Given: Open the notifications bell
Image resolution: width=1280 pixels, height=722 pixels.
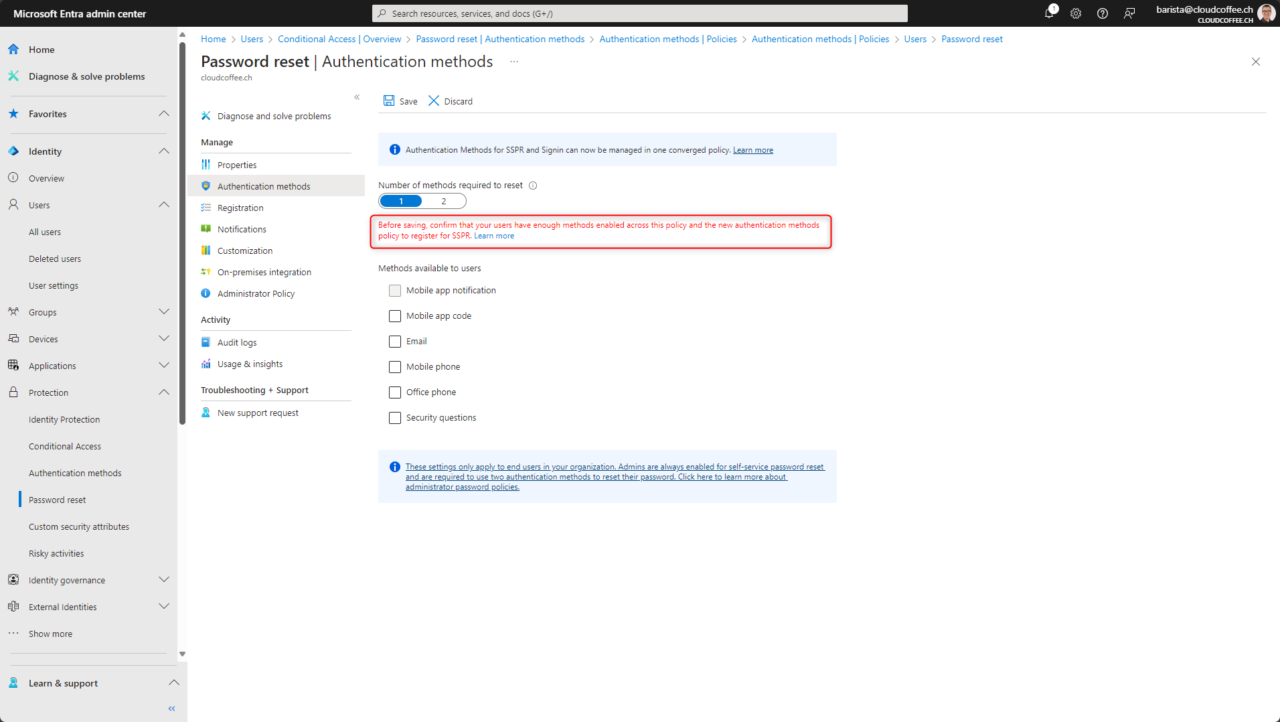Looking at the screenshot, I should click(x=1049, y=13).
